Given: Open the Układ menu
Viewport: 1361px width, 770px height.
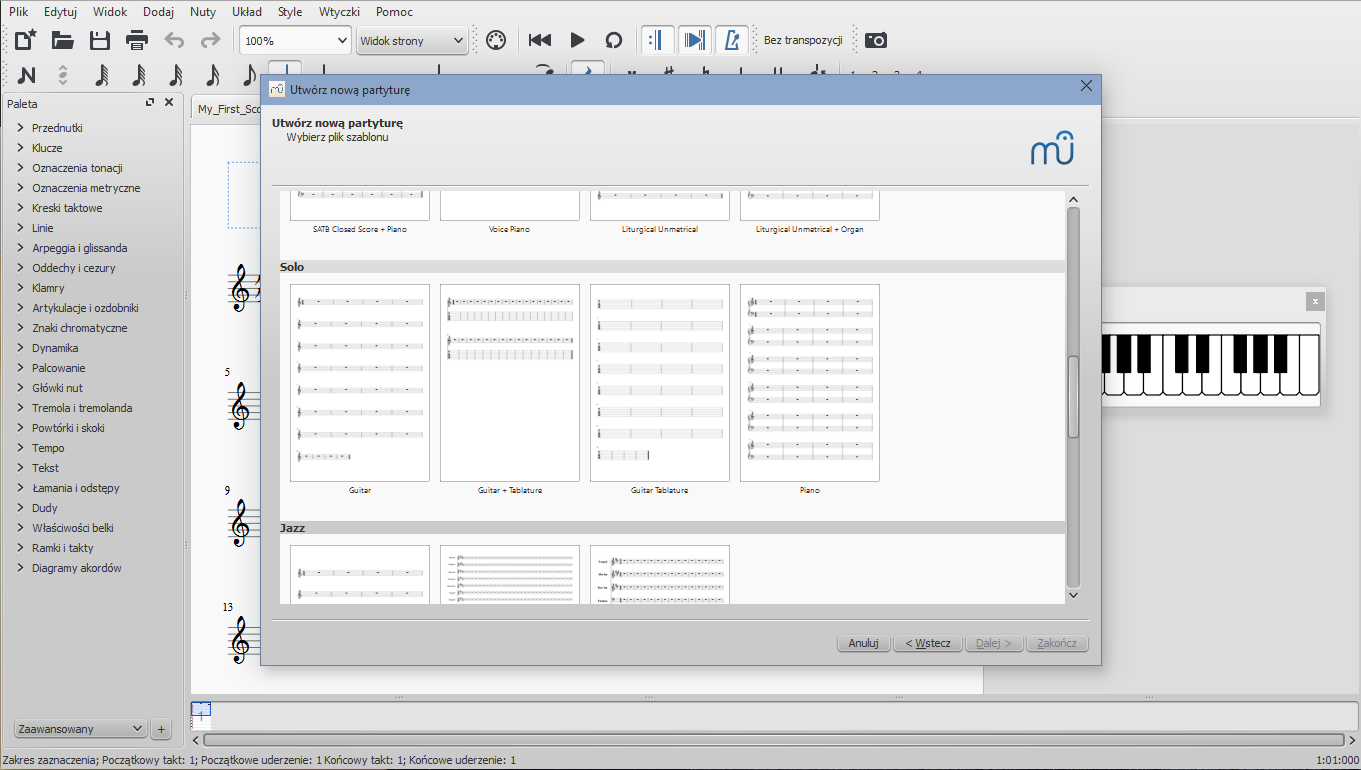Looking at the screenshot, I should pos(246,12).
